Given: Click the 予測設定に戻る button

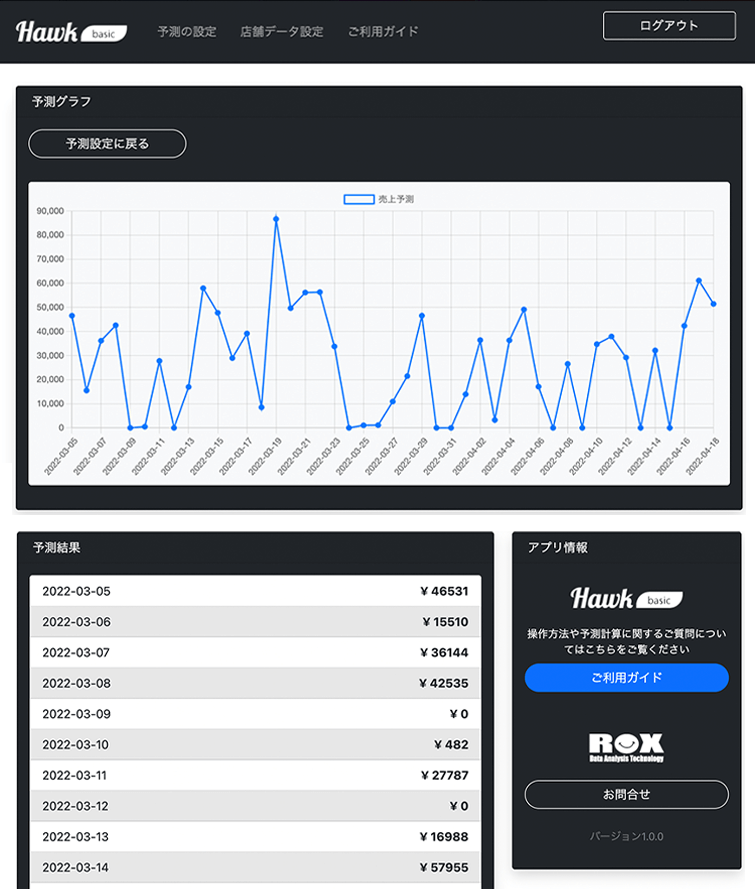Looking at the screenshot, I should click(x=107, y=144).
